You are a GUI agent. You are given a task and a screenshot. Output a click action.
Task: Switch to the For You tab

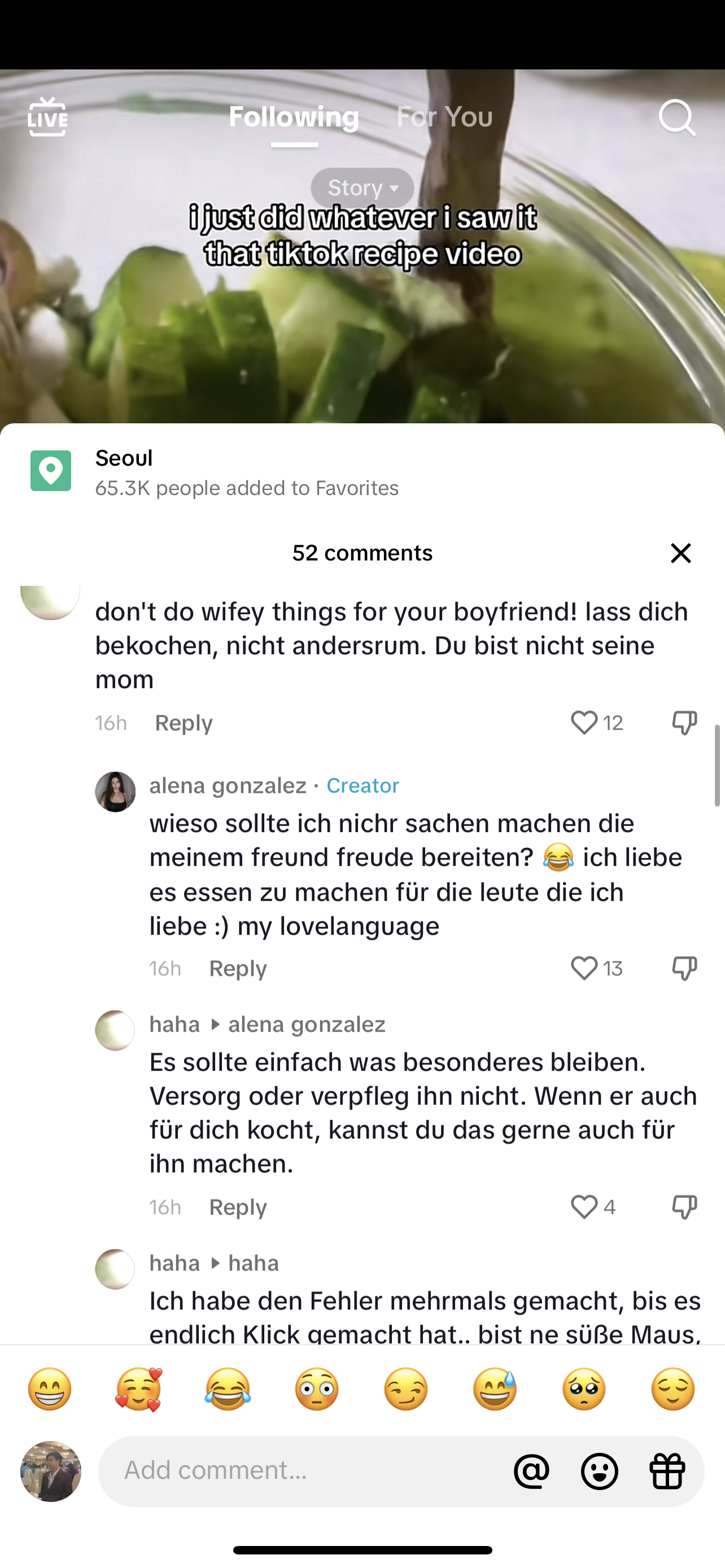coord(444,116)
